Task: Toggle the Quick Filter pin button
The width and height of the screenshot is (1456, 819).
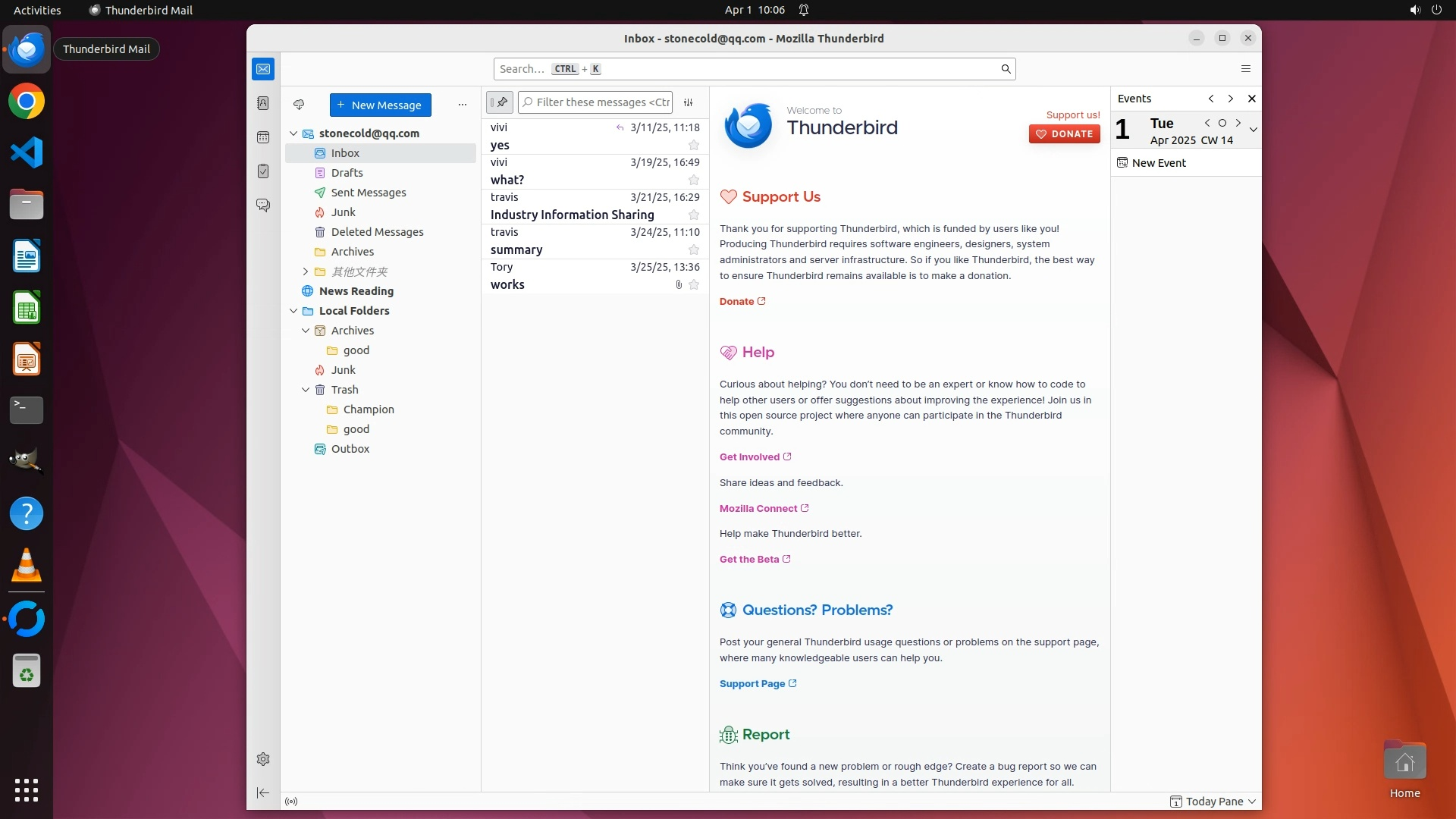Action: click(500, 102)
